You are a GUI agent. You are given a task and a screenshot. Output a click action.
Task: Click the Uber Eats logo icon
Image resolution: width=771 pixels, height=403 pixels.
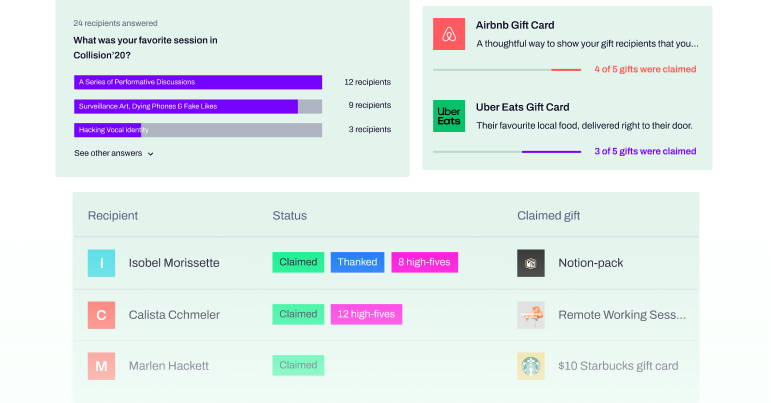coord(448,116)
